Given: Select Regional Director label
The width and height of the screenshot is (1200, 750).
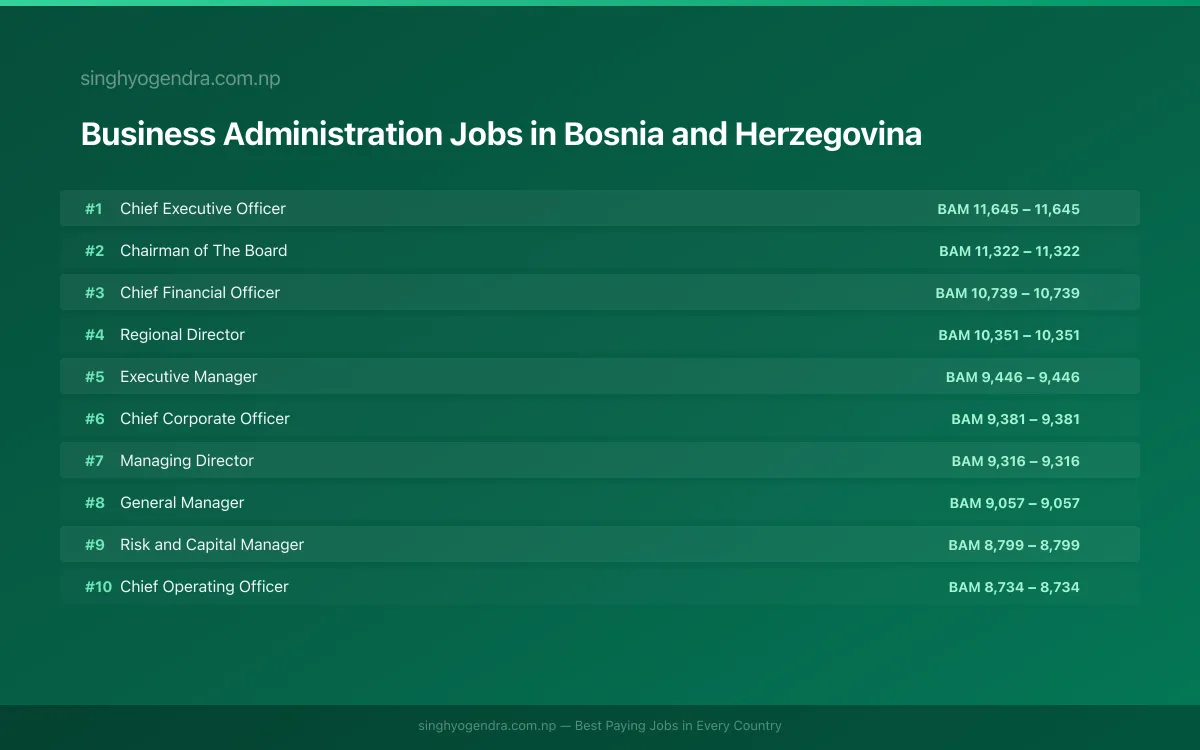Looking at the screenshot, I should pos(182,335).
